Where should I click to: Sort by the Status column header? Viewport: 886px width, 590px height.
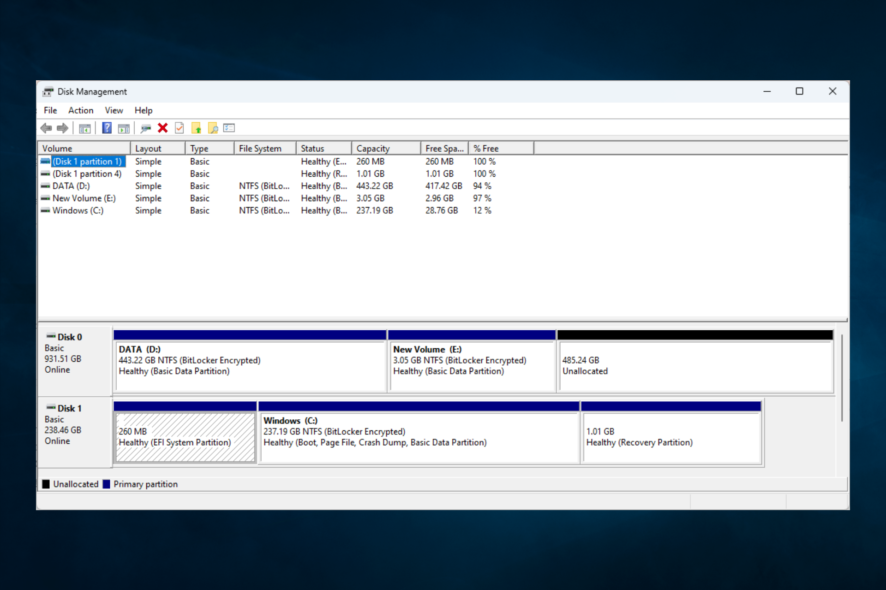(324, 149)
